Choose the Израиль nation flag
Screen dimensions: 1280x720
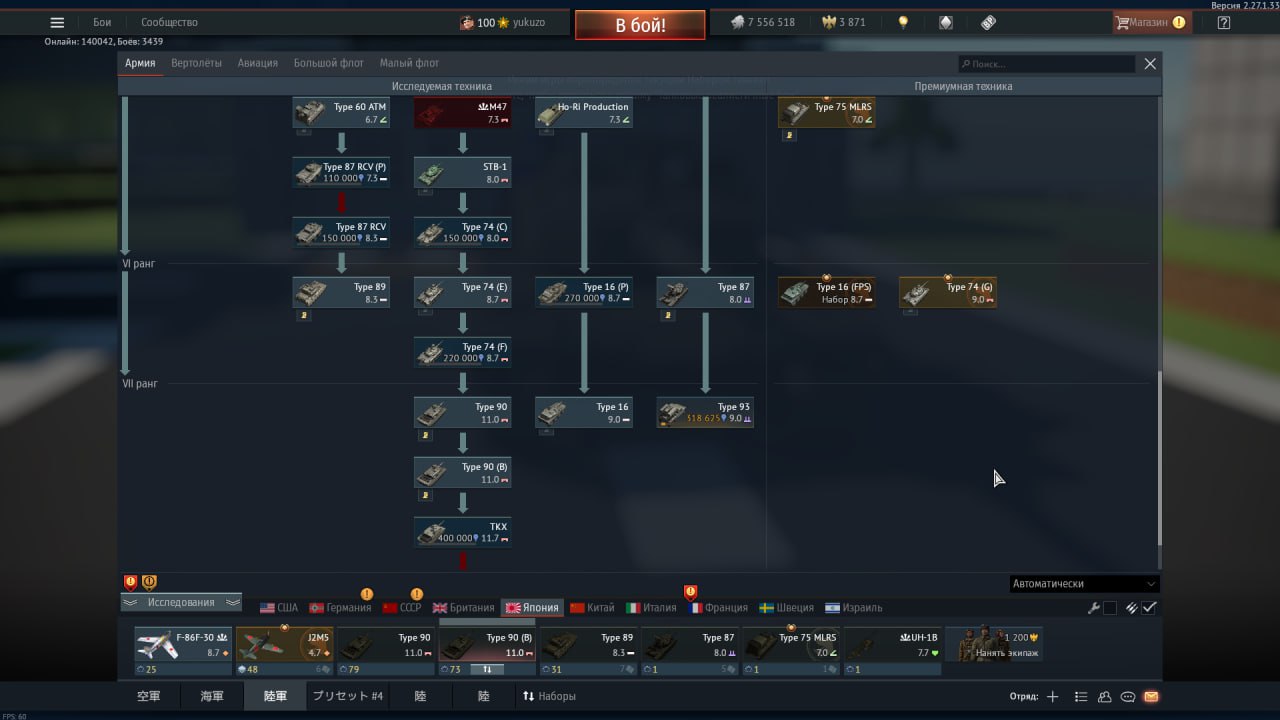coord(853,608)
